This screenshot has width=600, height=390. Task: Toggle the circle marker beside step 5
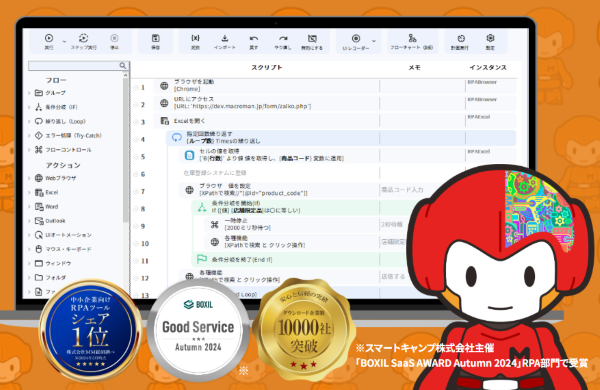[136, 157]
